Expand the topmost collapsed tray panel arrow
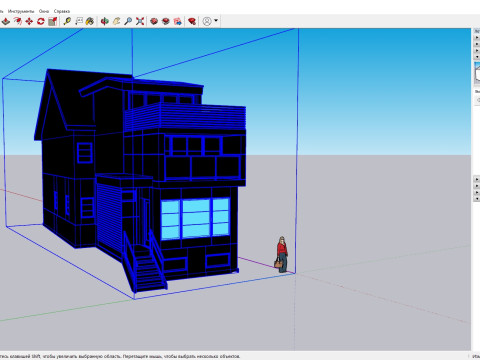 477,38
